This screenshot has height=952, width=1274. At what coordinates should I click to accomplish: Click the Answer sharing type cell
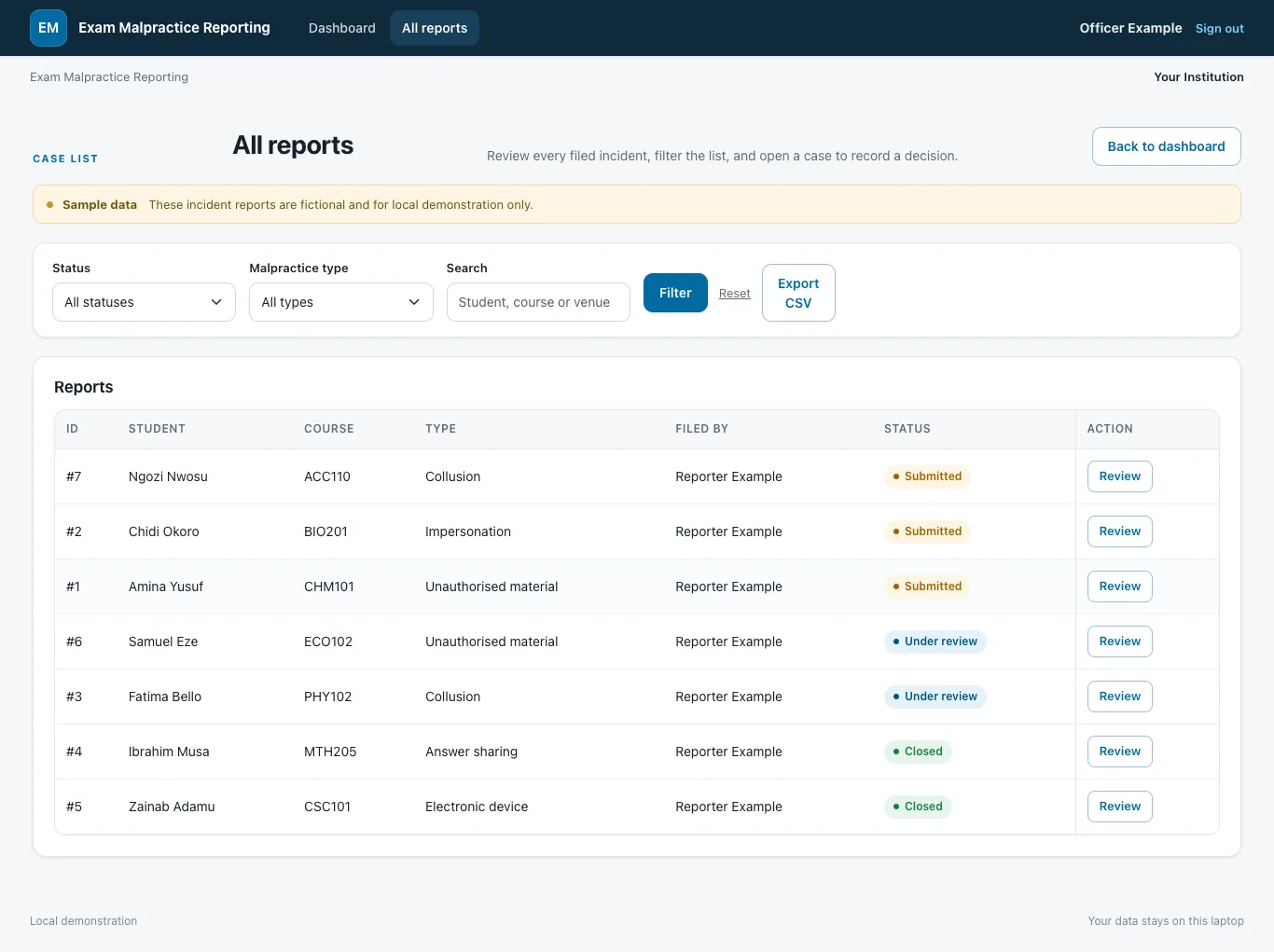(471, 752)
